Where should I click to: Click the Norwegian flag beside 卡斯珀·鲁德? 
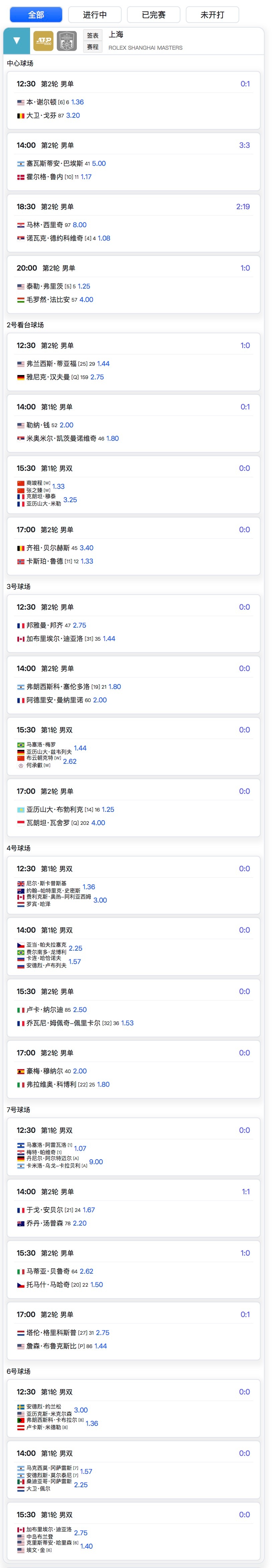point(21,562)
